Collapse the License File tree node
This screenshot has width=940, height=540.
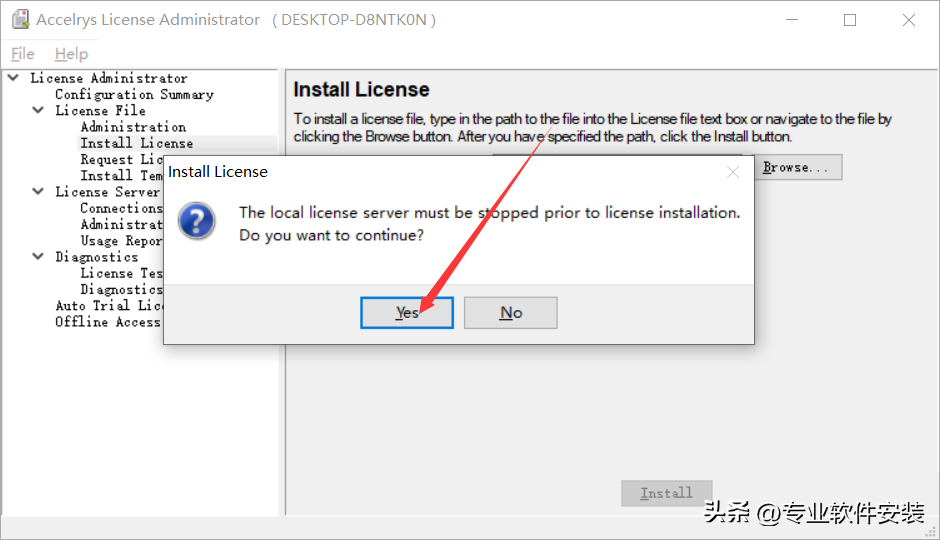(38, 110)
